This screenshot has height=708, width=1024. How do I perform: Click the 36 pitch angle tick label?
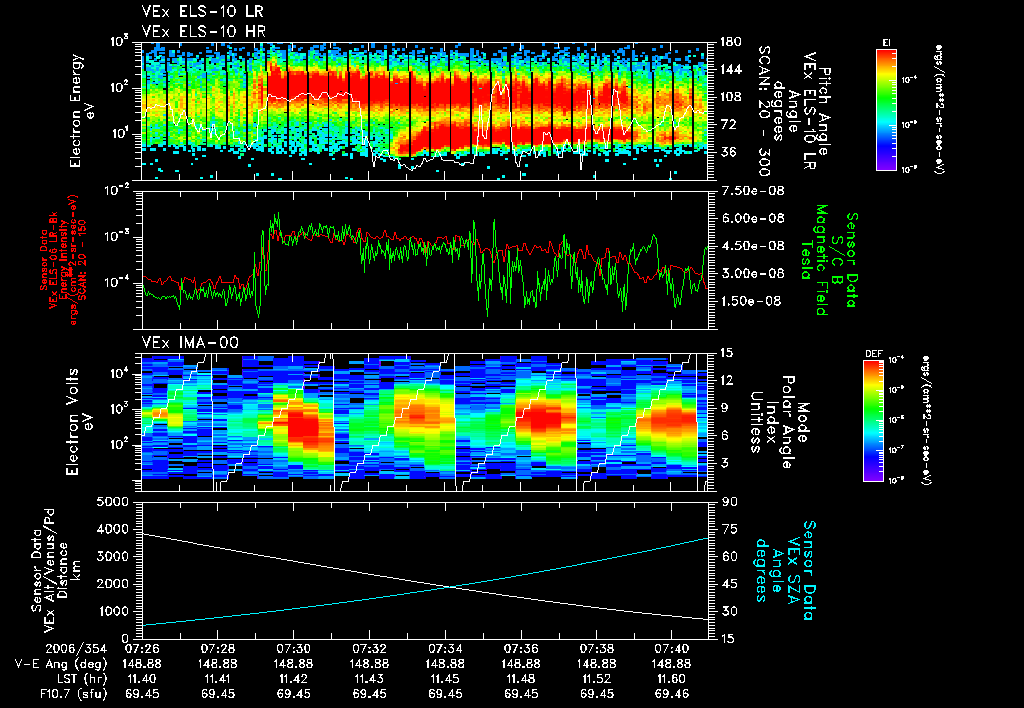[728, 152]
